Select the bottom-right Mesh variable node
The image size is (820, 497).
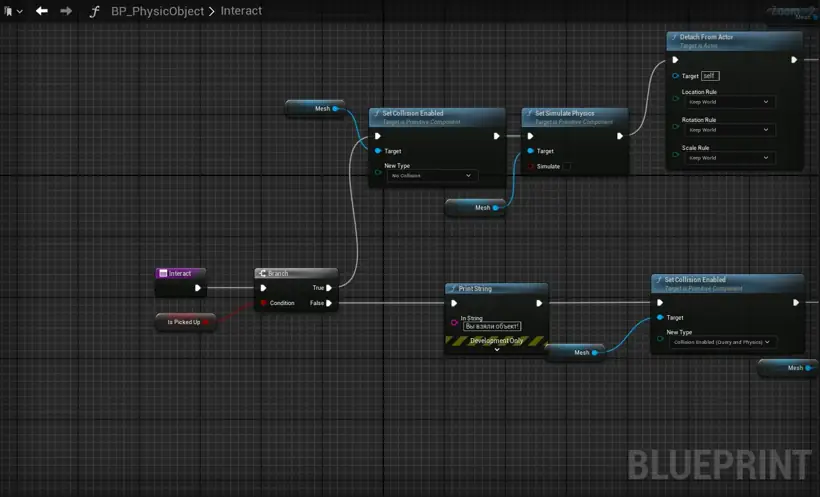point(789,368)
